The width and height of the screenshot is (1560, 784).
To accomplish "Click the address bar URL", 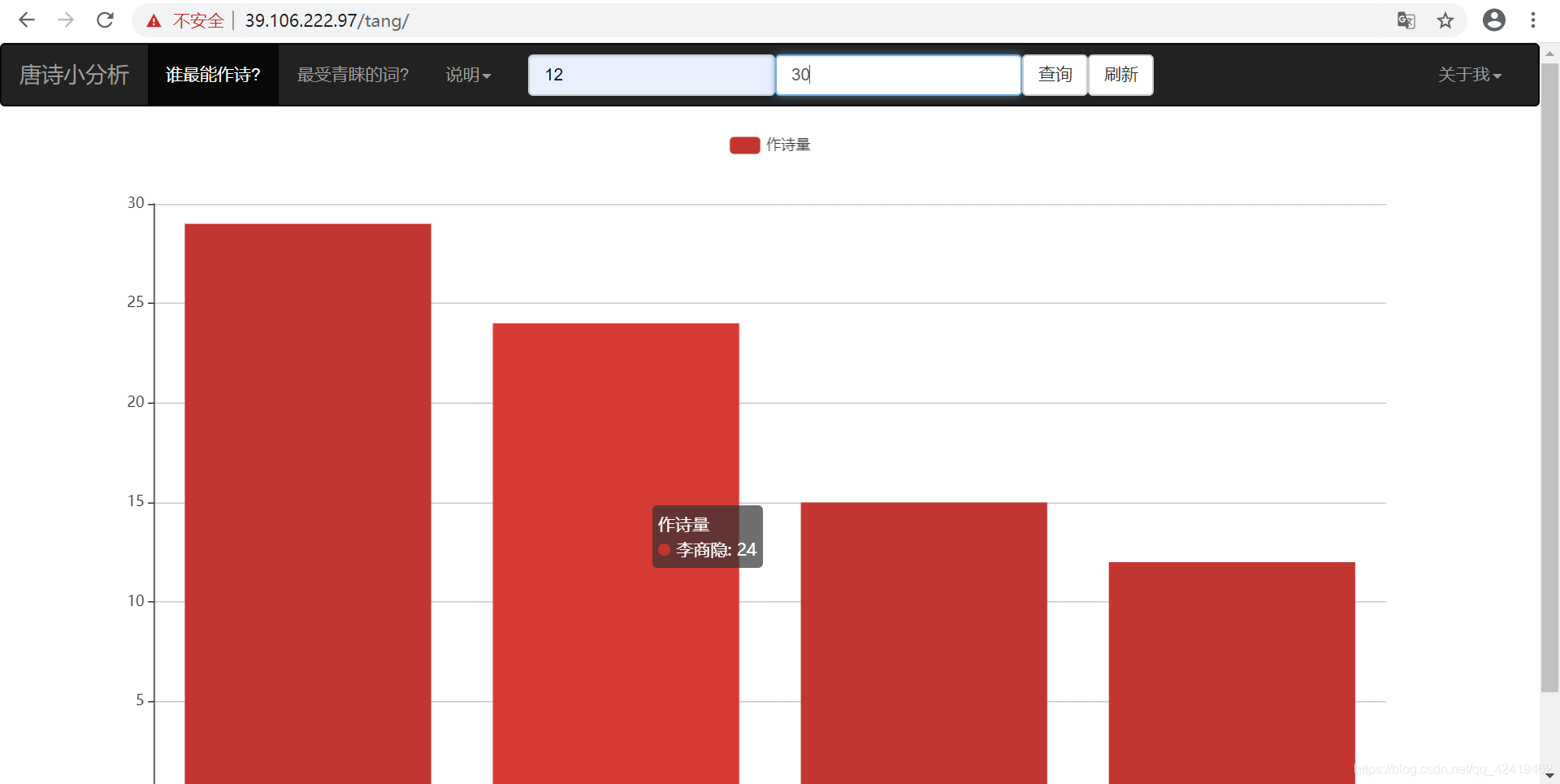I will coord(327,21).
